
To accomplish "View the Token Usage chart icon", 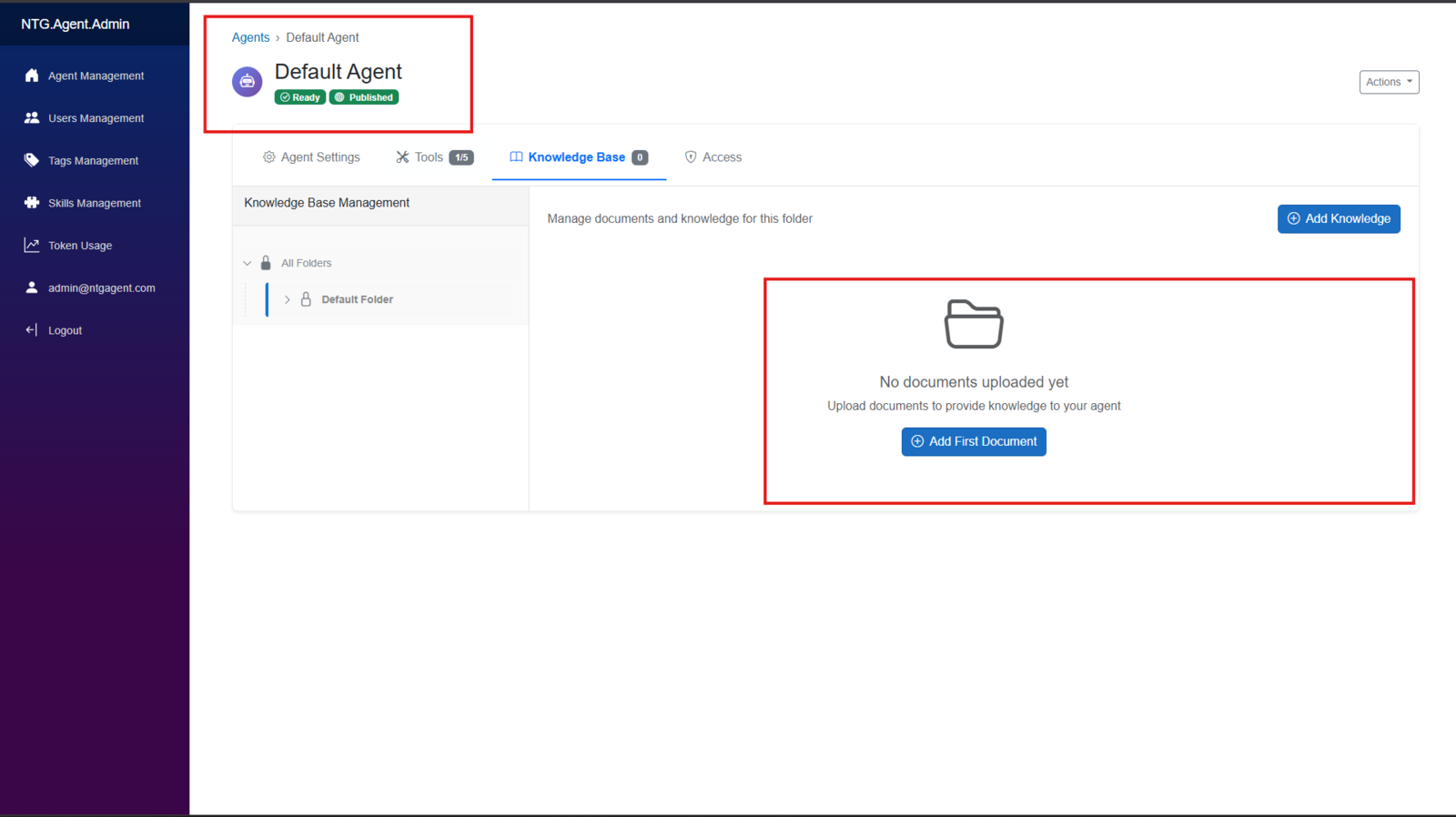I will click(32, 245).
